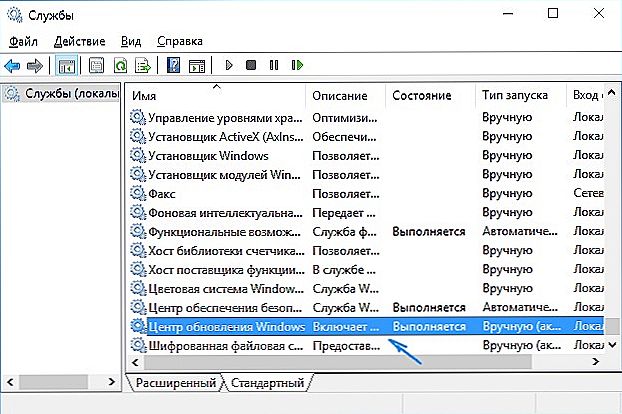The height and width of the screenshot is (414, 622).
Task: Sort by the Тип запуска column header
Action: [521, 96]
